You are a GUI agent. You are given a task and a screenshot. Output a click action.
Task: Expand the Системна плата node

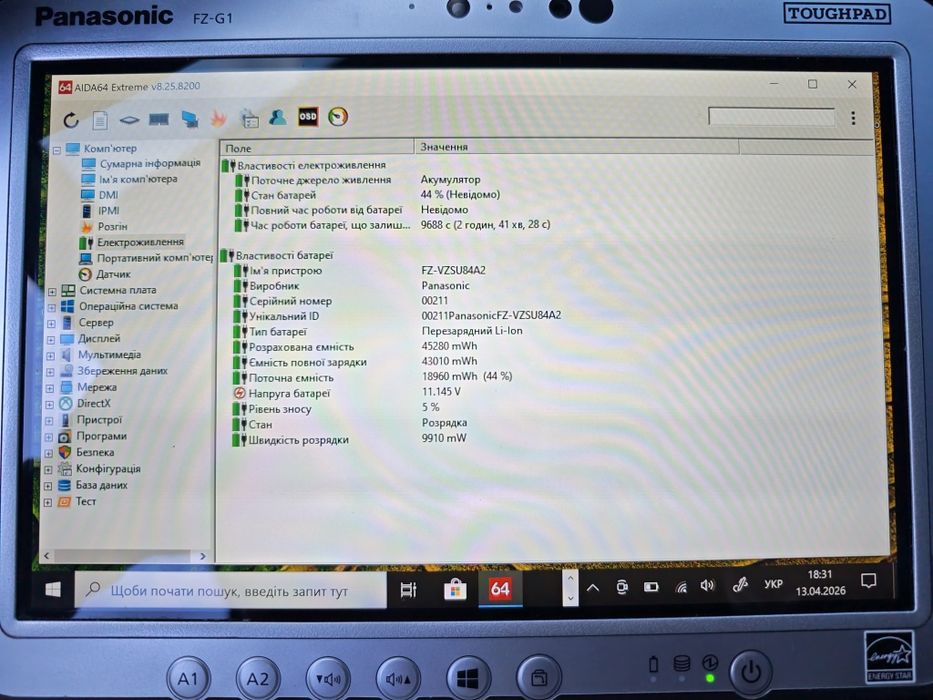[x=52, y=292]
